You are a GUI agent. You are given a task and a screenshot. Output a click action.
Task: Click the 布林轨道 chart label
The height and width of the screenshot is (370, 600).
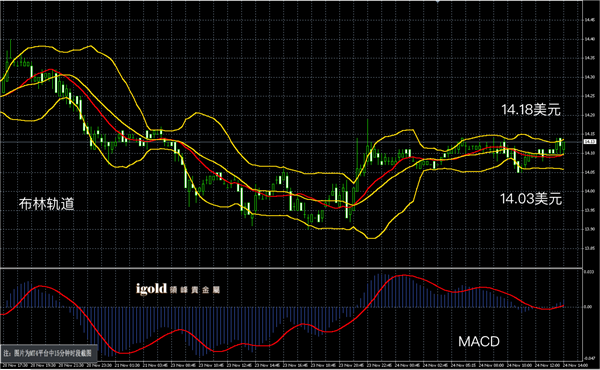46,204
